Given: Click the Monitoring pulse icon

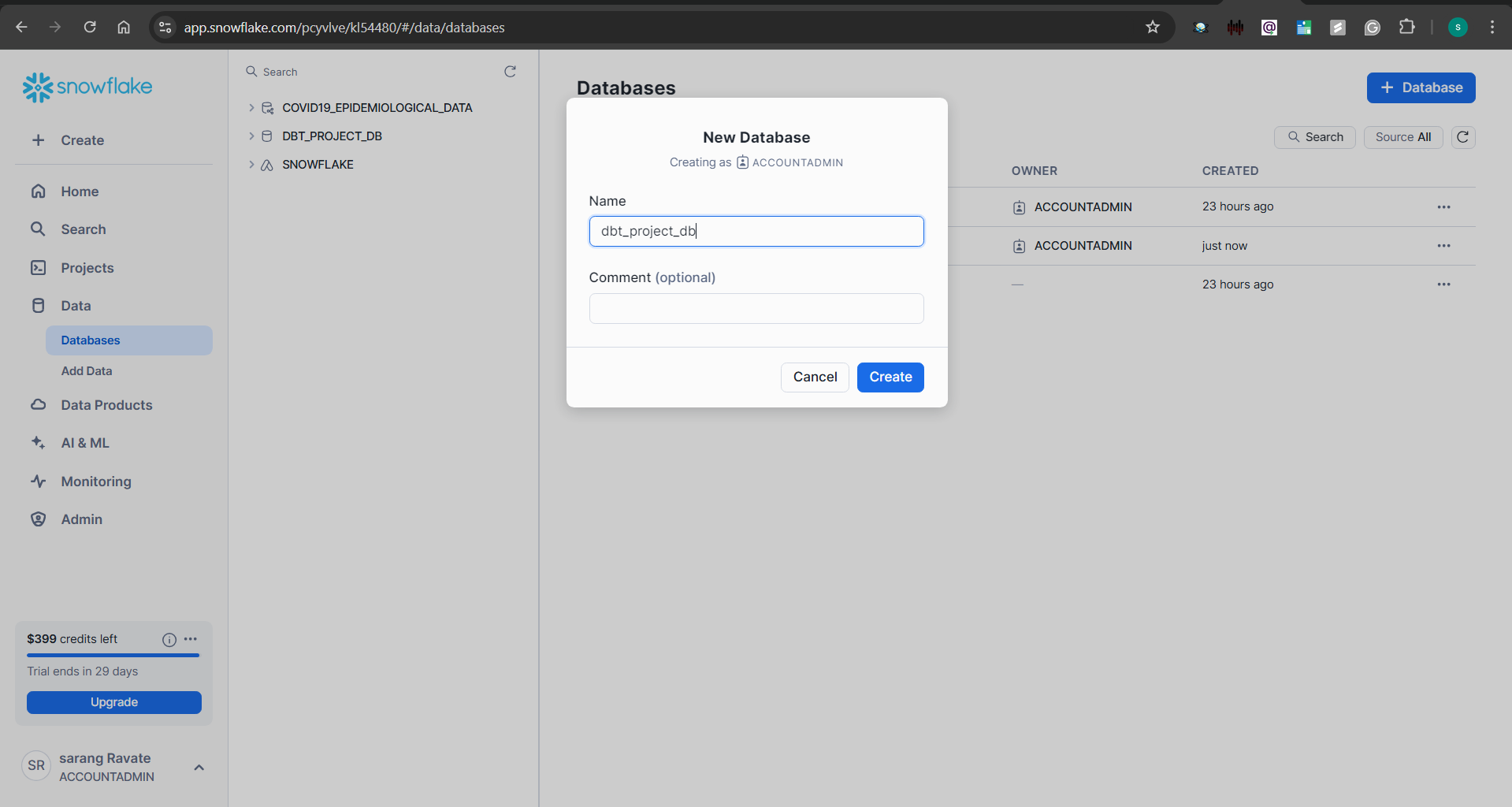Looking at the screenshot, I should point(38,482).
